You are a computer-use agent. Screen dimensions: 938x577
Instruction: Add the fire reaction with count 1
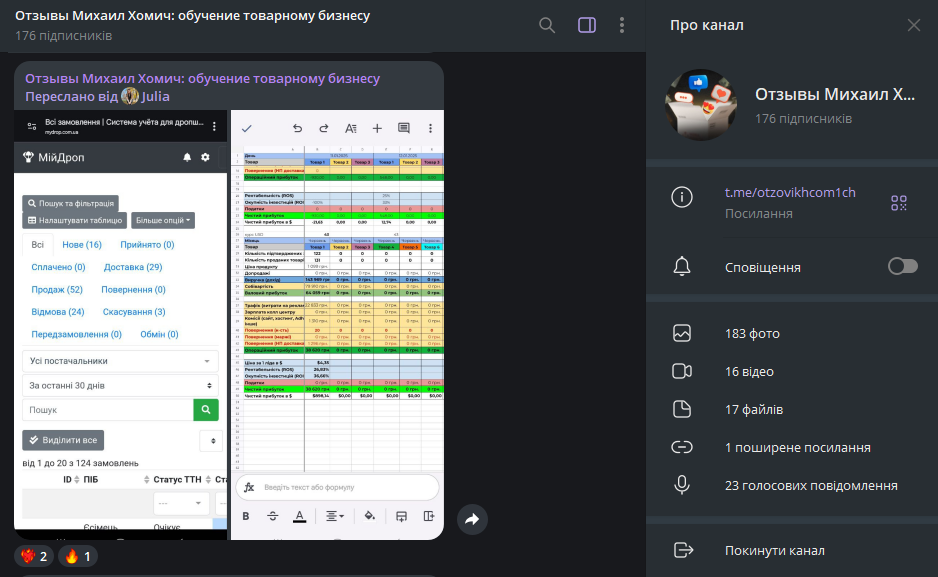[x=80, y=556]
